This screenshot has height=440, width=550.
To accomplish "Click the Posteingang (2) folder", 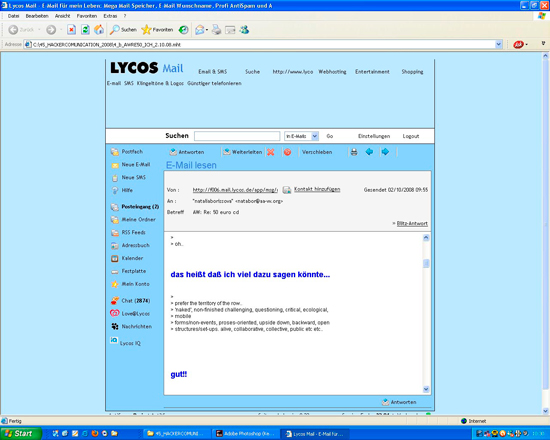I will [x=140, y=207].
